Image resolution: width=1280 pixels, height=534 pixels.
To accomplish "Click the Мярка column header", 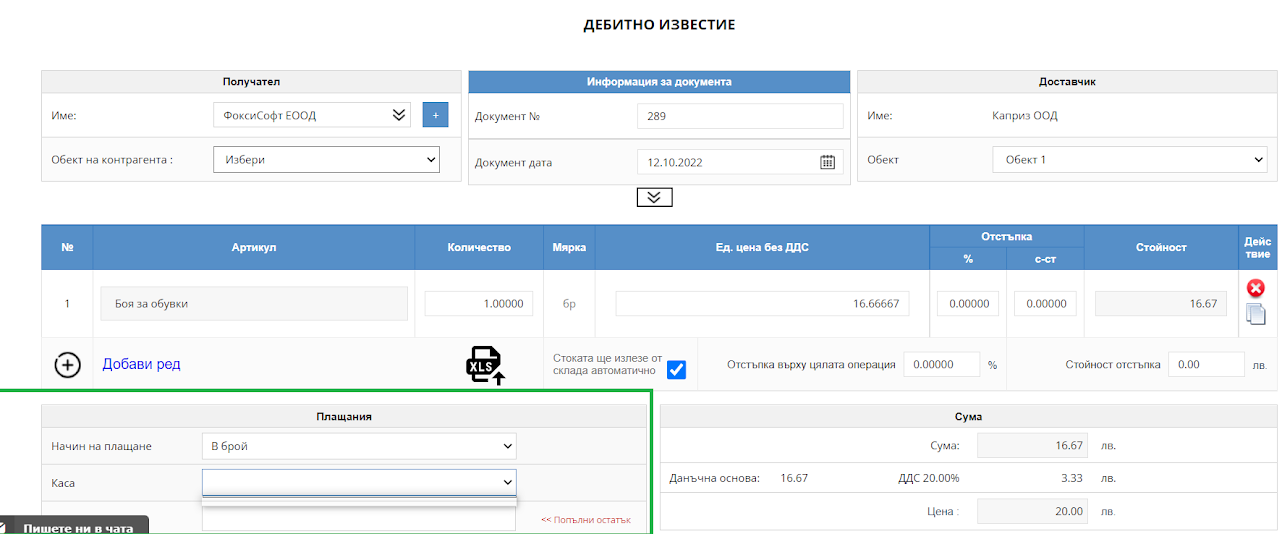I will pos(569,248).
